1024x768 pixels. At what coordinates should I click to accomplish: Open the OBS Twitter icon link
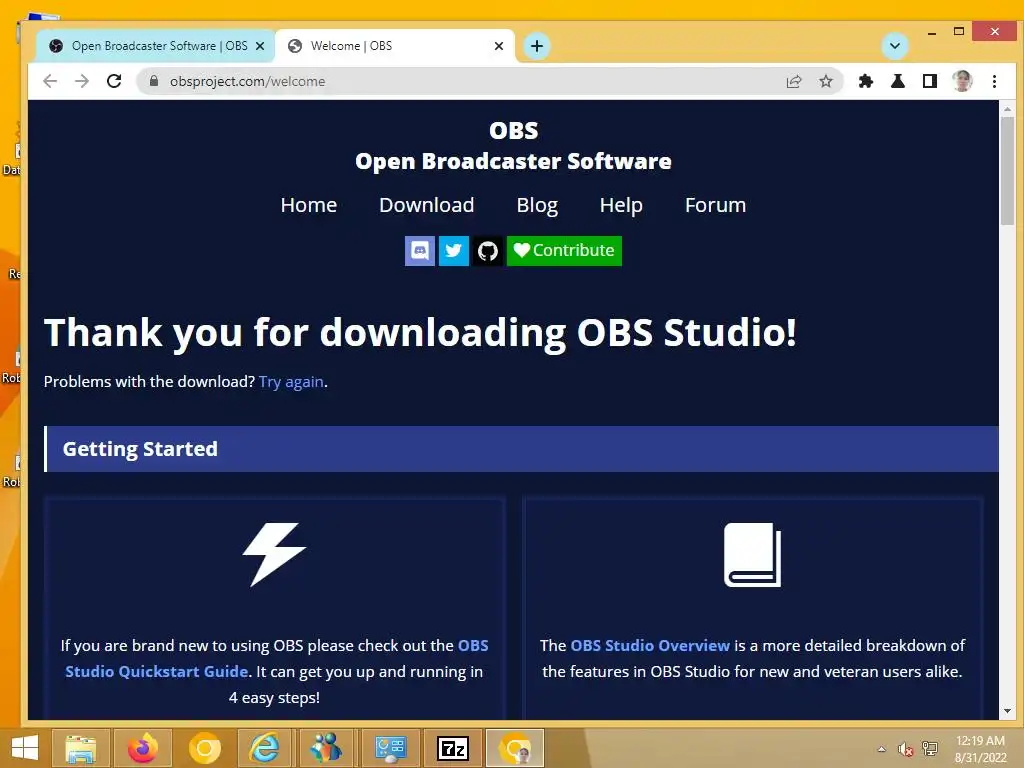[454, 251]
